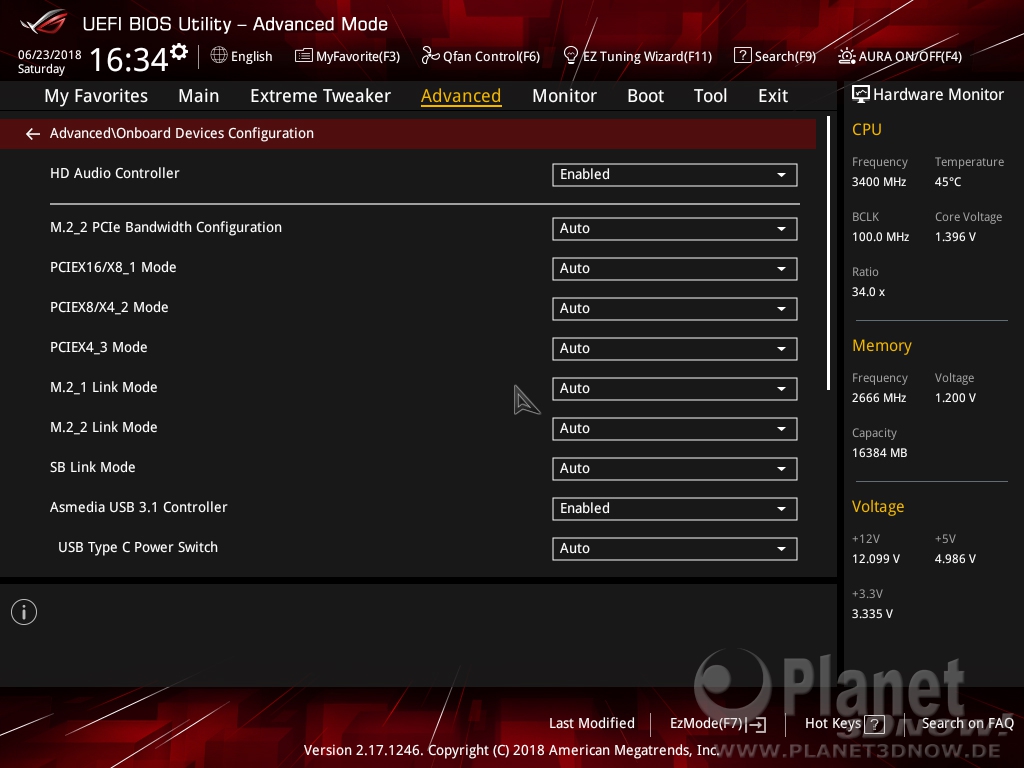Viewport: 1024px width, 768px height.
Task: Open M.2_2 PCIe Bandwidth Configuration dropdown
Action: pyautogui.click(x=675, y=229)
